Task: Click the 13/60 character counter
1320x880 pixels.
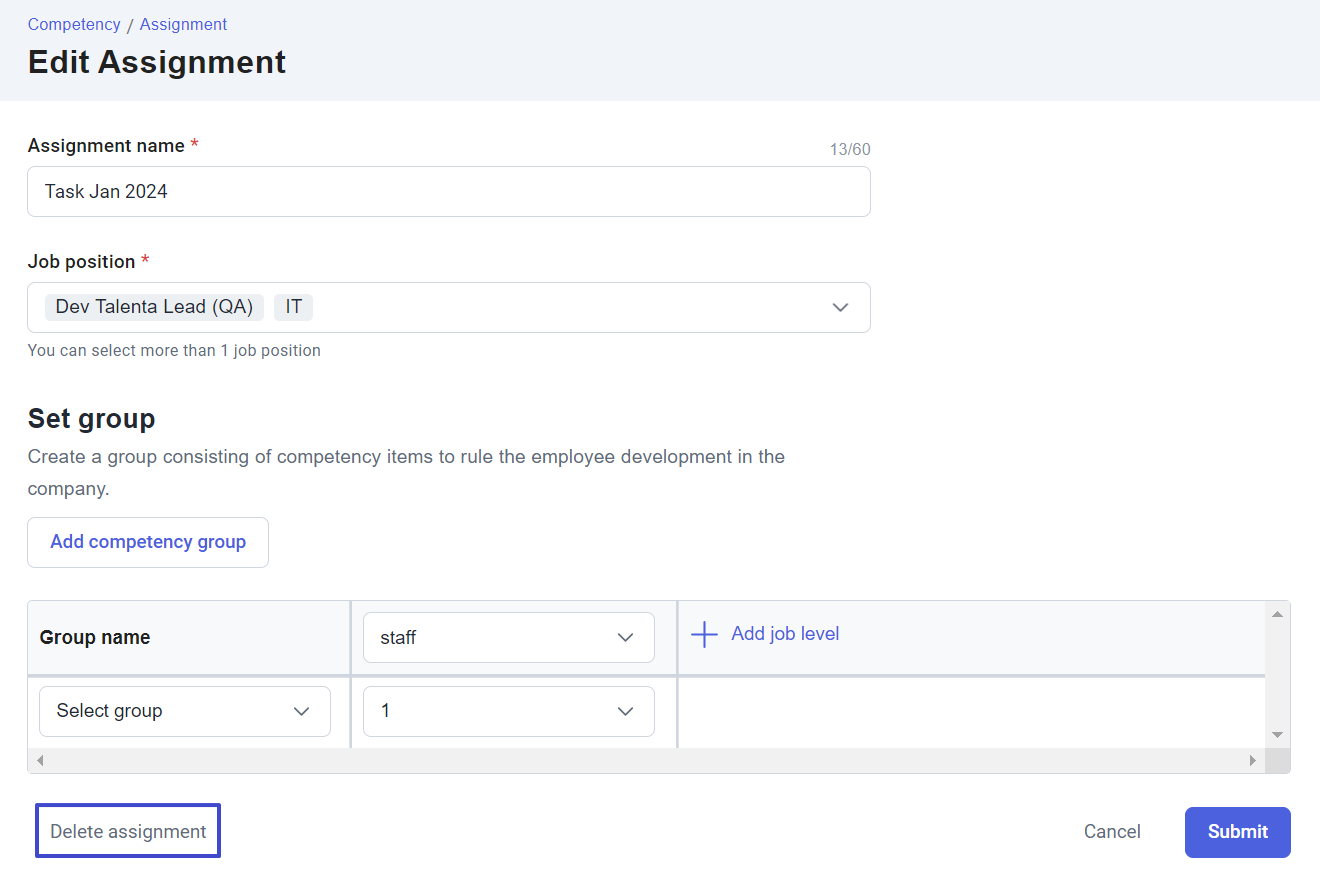Action: (x=850, y=150)
